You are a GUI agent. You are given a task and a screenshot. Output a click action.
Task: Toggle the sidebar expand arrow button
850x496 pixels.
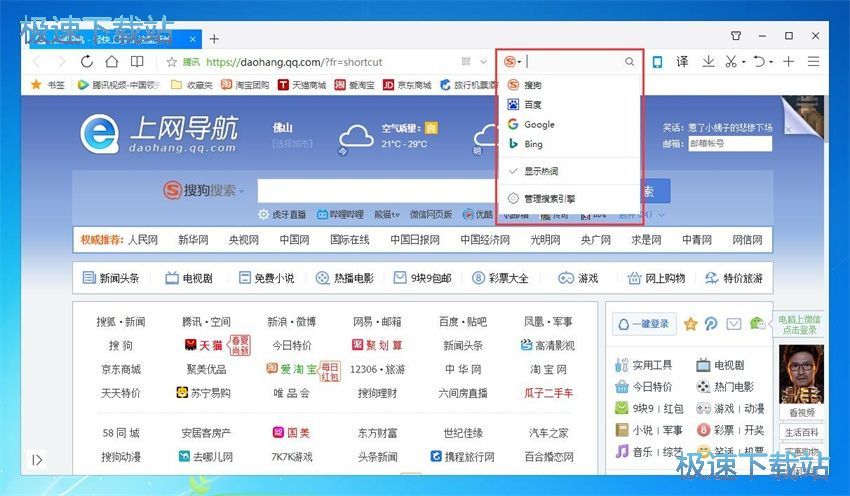(37, 460)
